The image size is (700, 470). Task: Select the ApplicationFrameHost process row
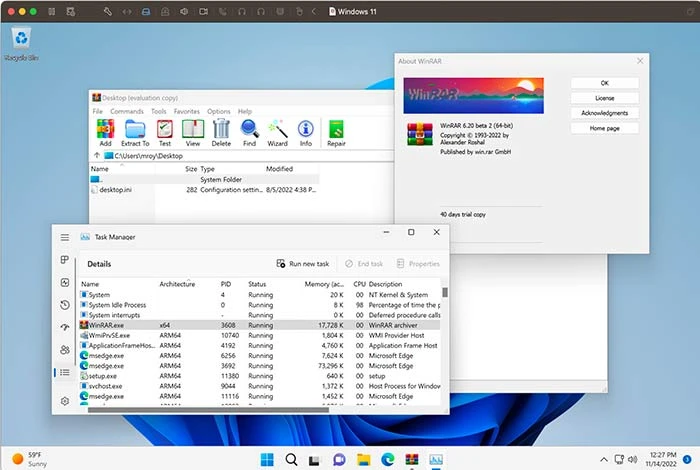tap(259, 345)
